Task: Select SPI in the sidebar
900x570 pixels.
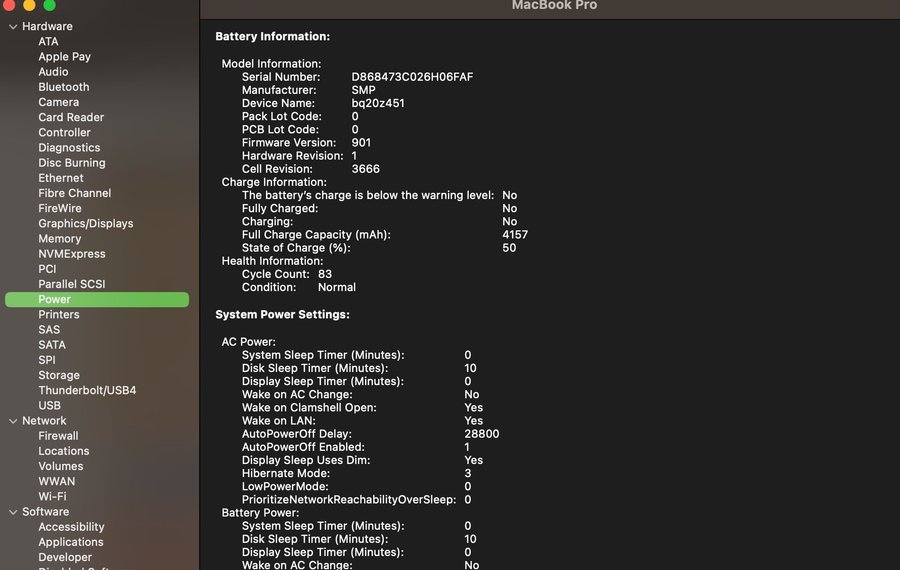Action: click(47, 360)
